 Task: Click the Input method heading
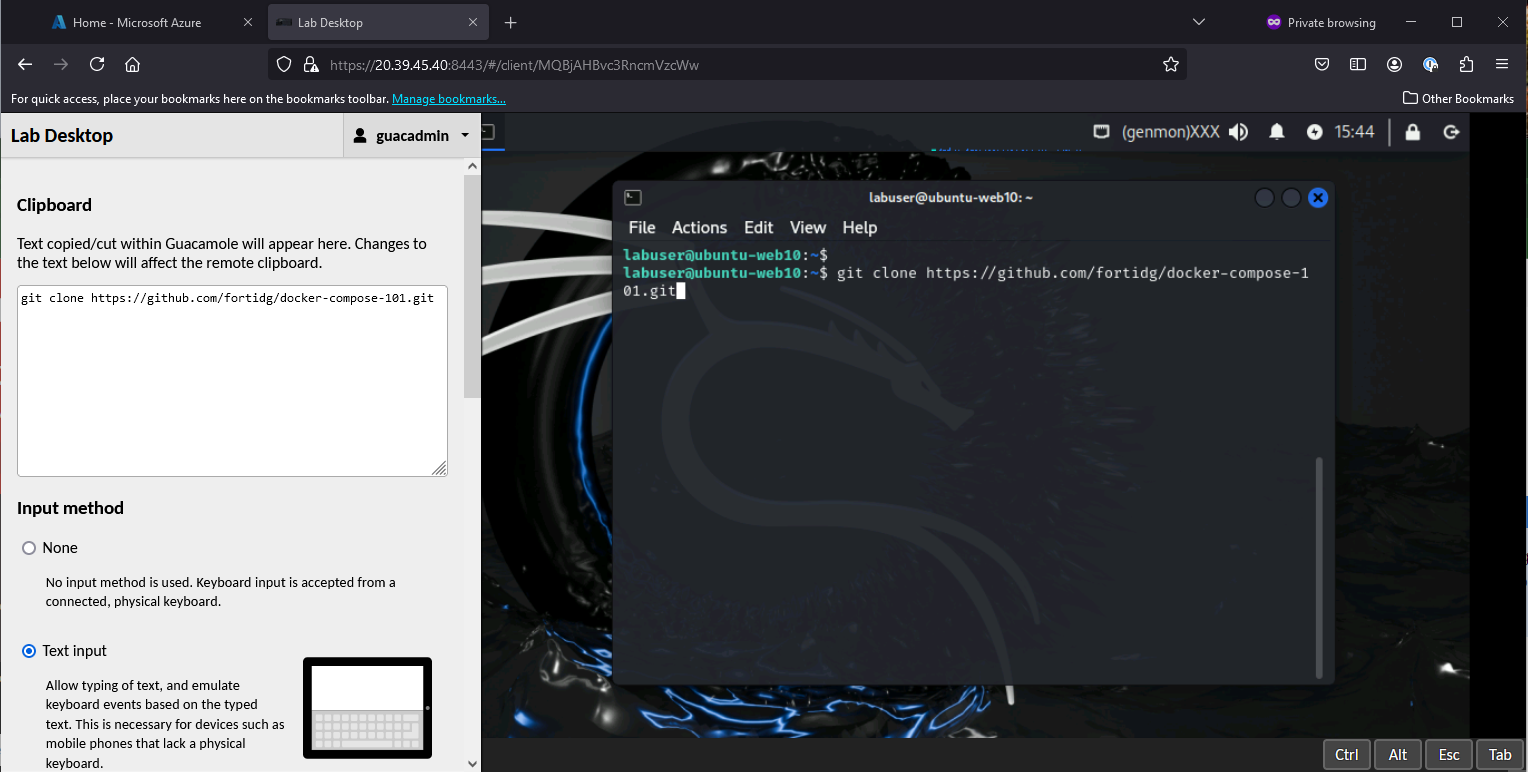tap(70, 508)
